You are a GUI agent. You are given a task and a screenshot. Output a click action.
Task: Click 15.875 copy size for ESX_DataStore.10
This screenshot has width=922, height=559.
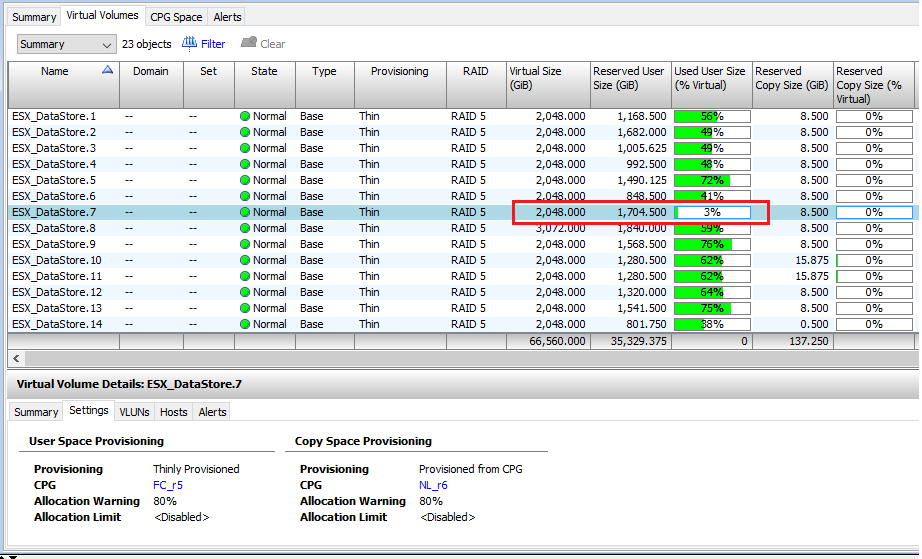pyautogui.click(x=811, y=260)
